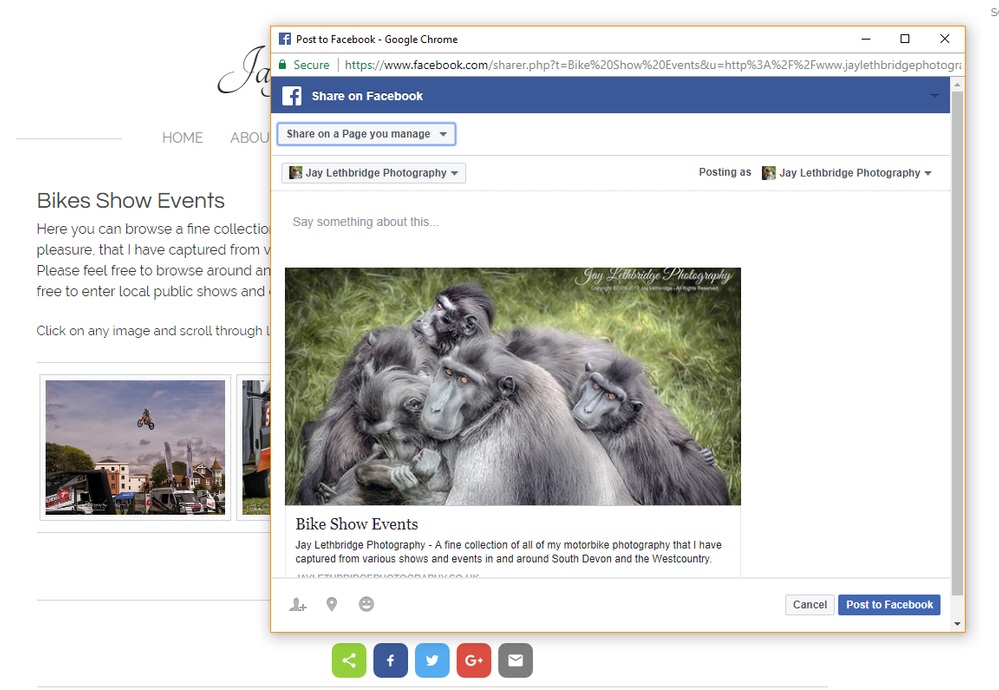Image resolution: width=999 pixels, height=690 pixels.
Task: Click the Facebook share icon below the gallery
Action: coord(390,660)
